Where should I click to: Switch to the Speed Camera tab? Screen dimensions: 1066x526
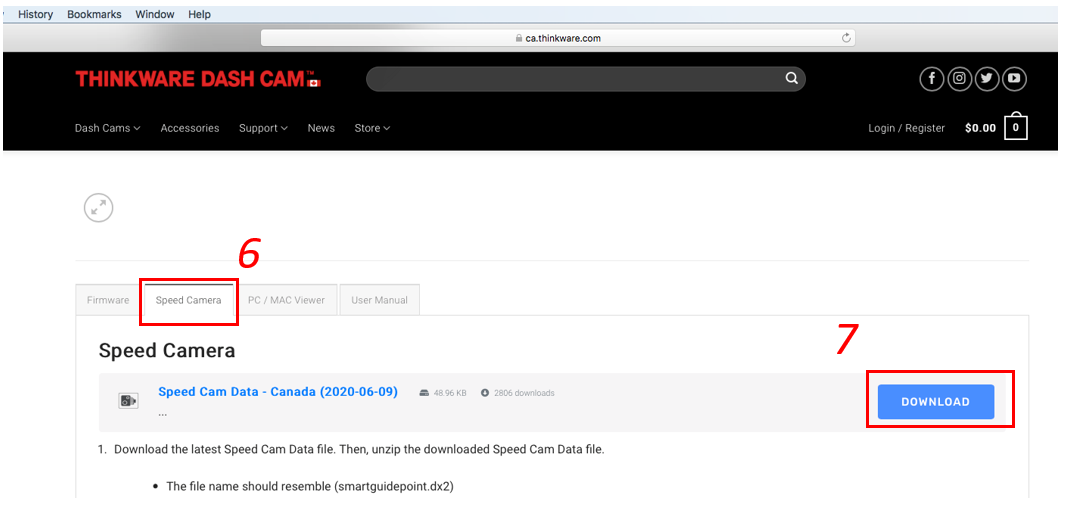(x=188, y=300)
